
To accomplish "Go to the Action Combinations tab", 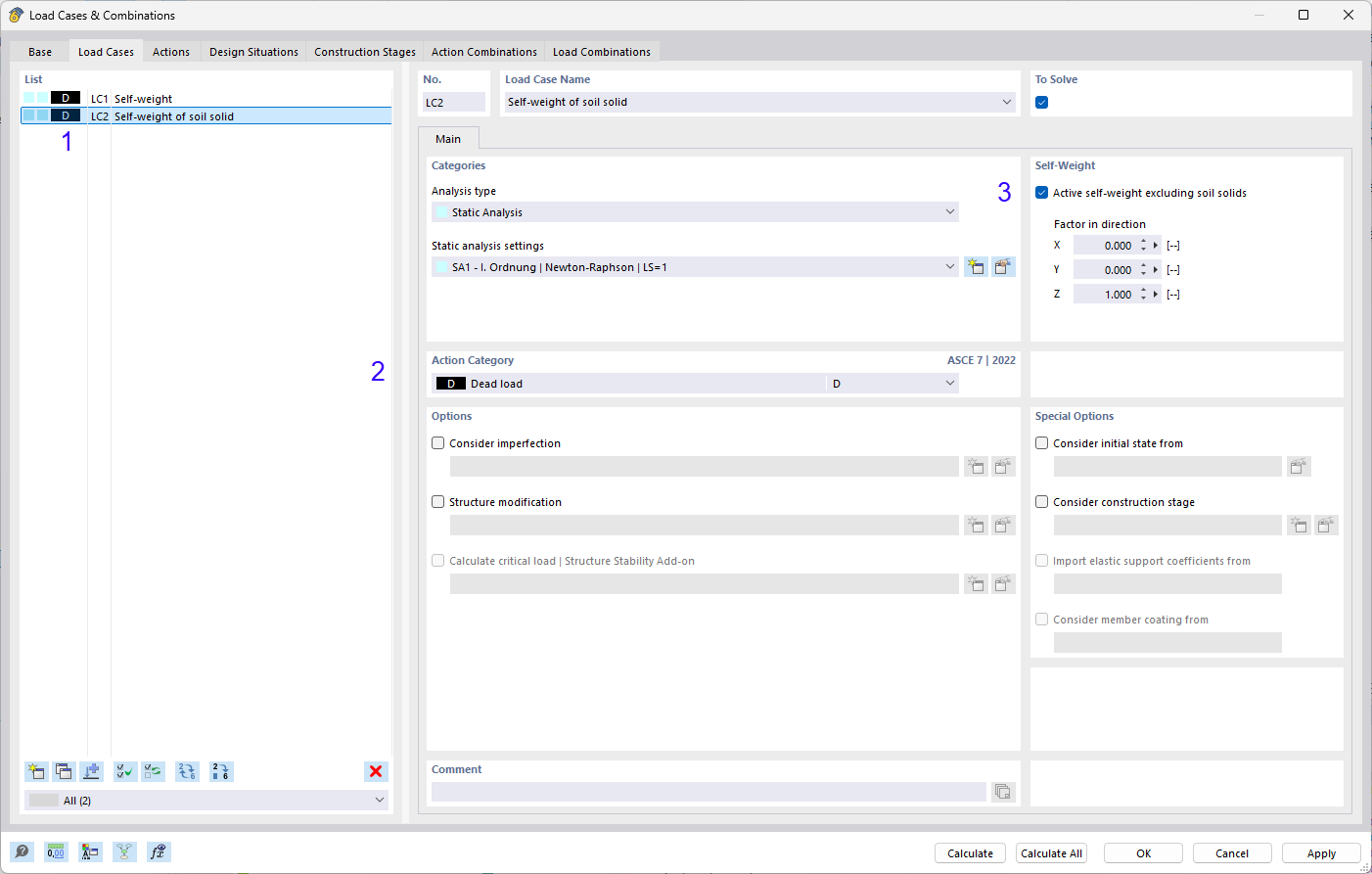I will pos(484,52).
